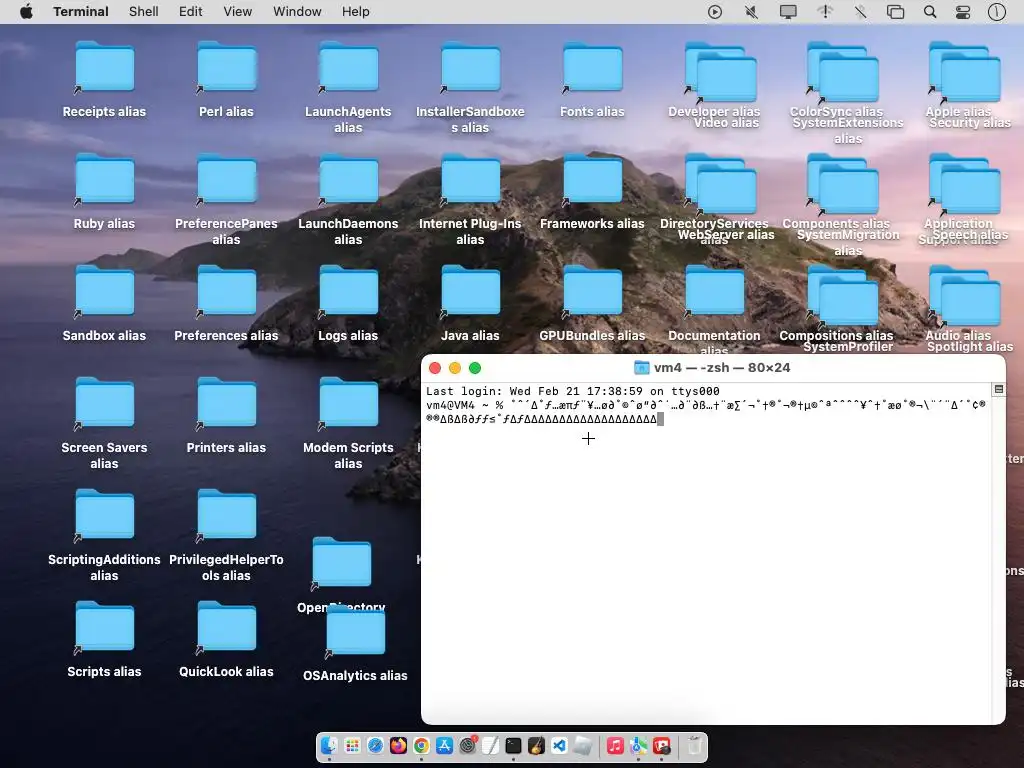Open Music from the Dock
Screen dimensions: 1024x768
(615, 745)
